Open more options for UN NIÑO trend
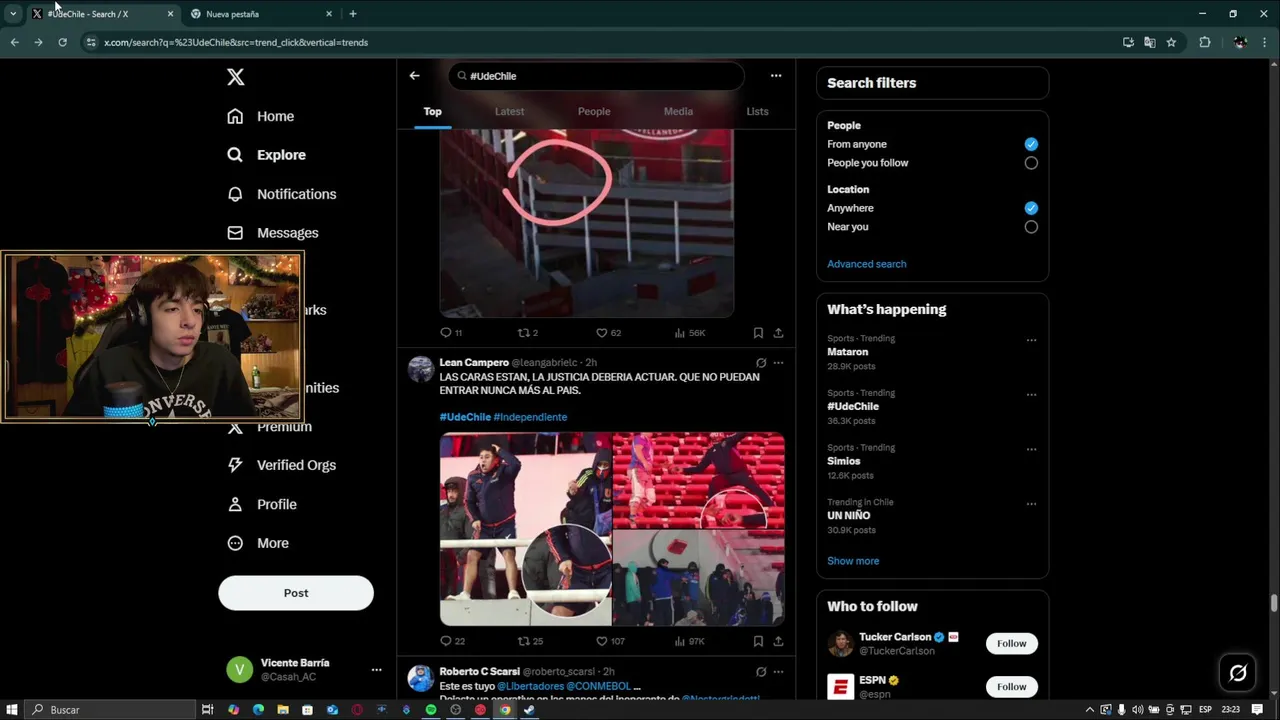The width and height of the screenshot is (1280, 720). (x=1031, y=504)
